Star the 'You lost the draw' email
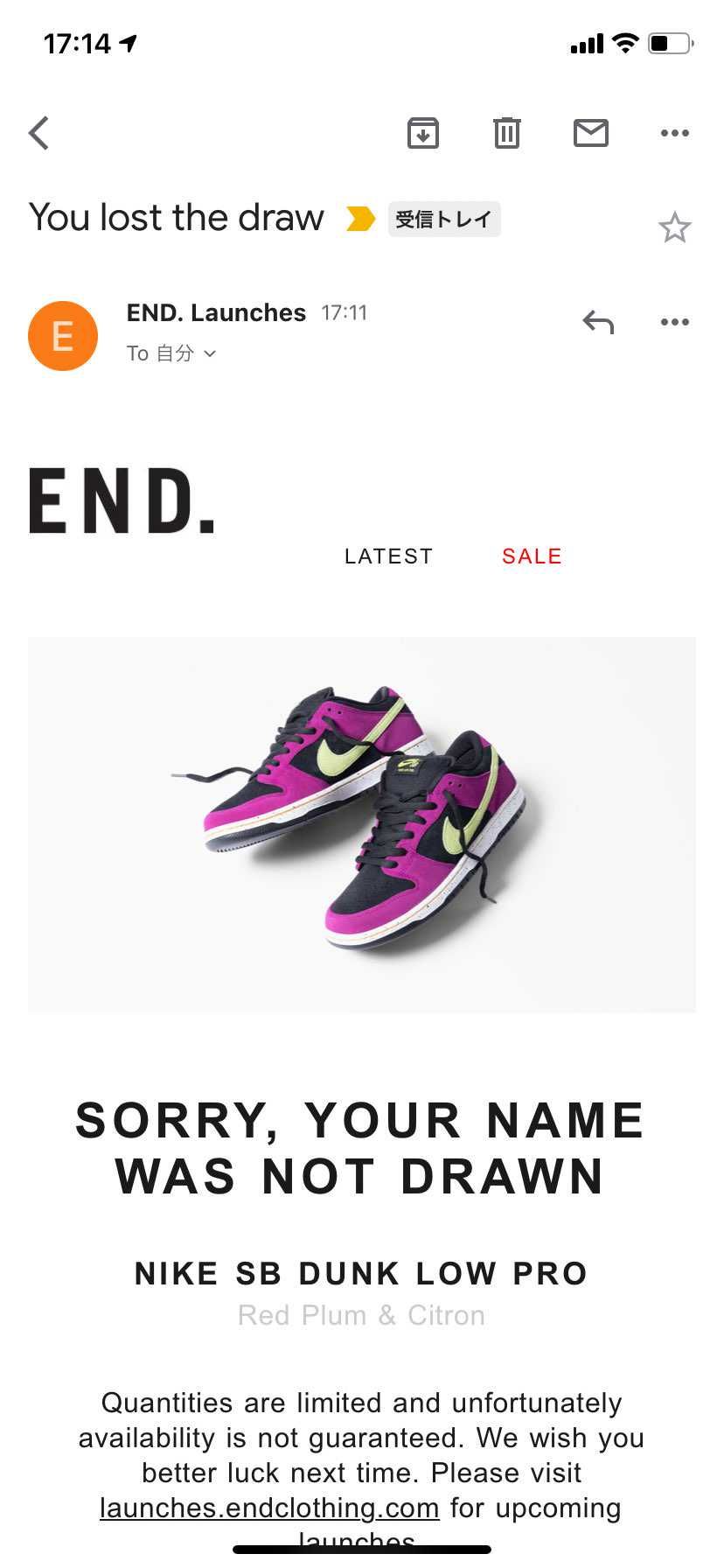The image size is (724, 1568). pyautogui.click(x=675, y=227)
